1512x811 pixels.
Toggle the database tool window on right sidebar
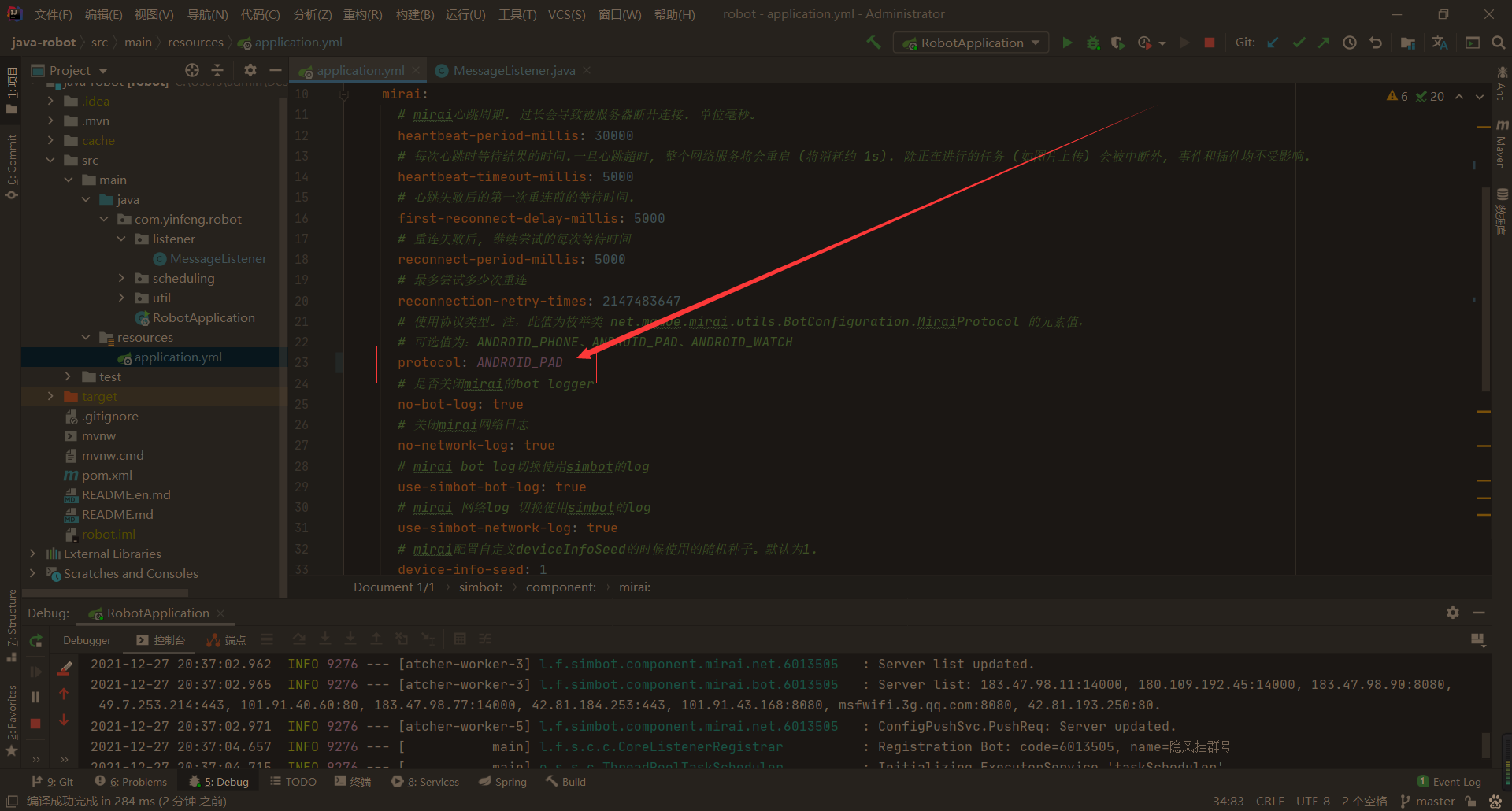(x=1502, y=211)
